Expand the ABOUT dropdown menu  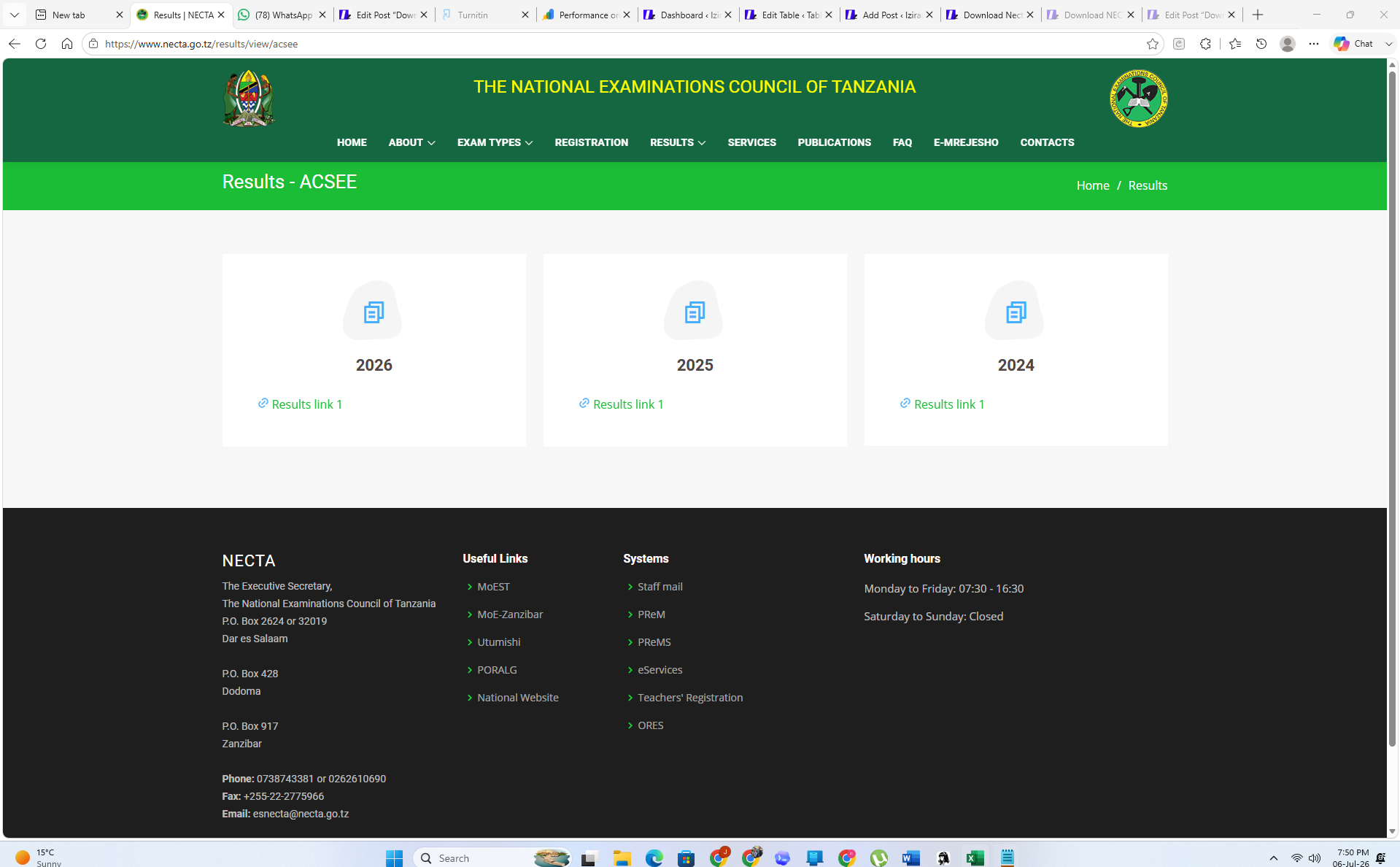click(411, 142)
